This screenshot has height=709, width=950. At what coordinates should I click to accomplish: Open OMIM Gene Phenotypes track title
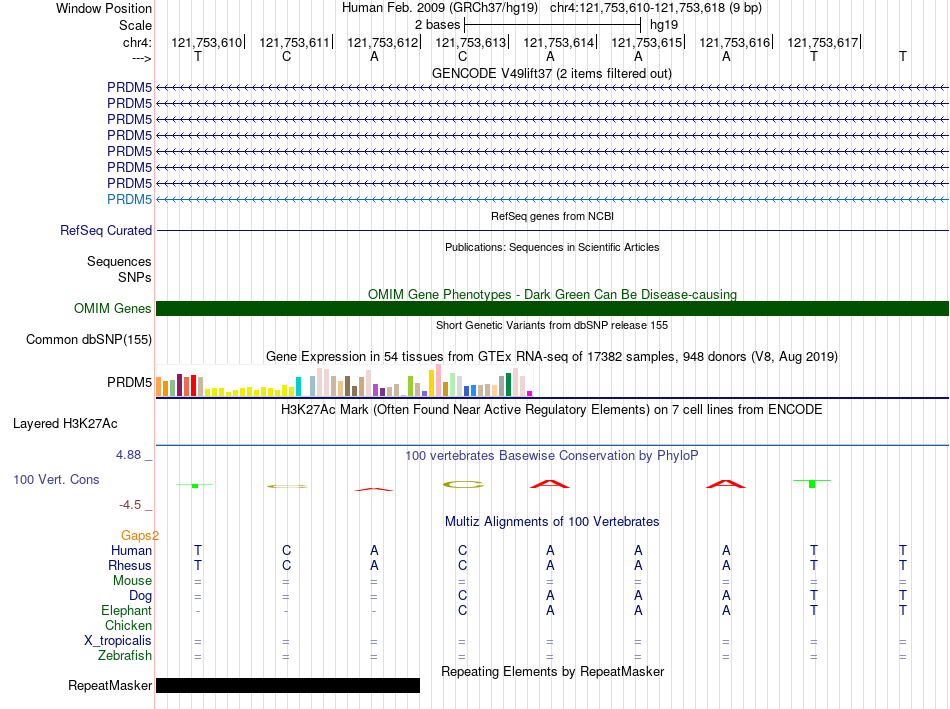click(x=552, y=295)
